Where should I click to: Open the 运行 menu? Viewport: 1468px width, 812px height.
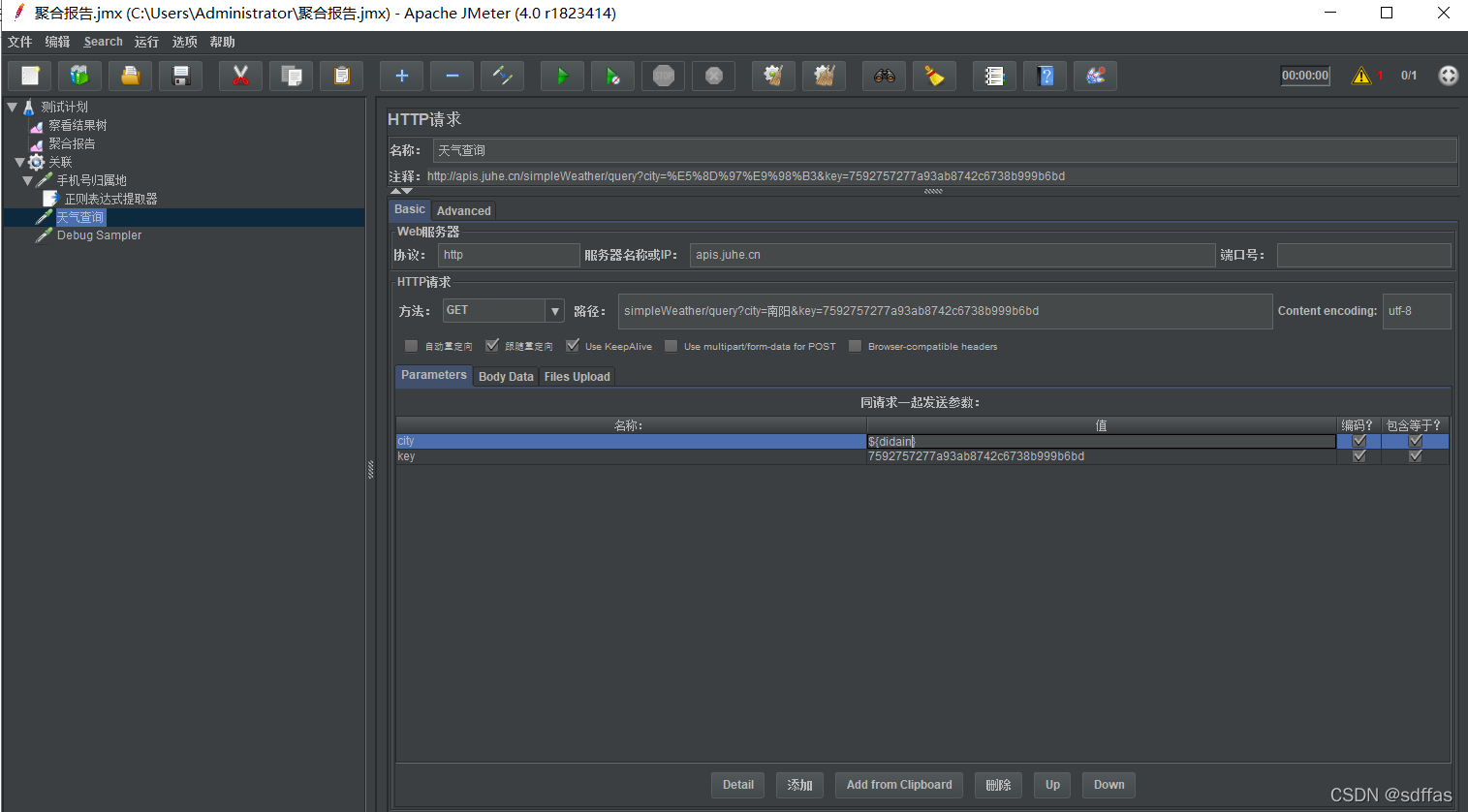coord(146,42)
